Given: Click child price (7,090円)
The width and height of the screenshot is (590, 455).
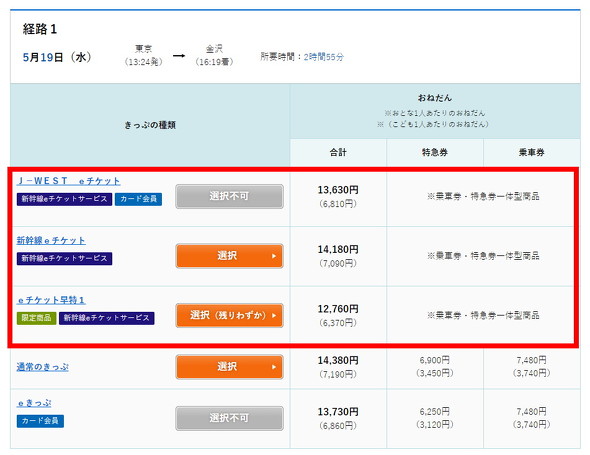Looking at the screenshot, I should point(338,263).
